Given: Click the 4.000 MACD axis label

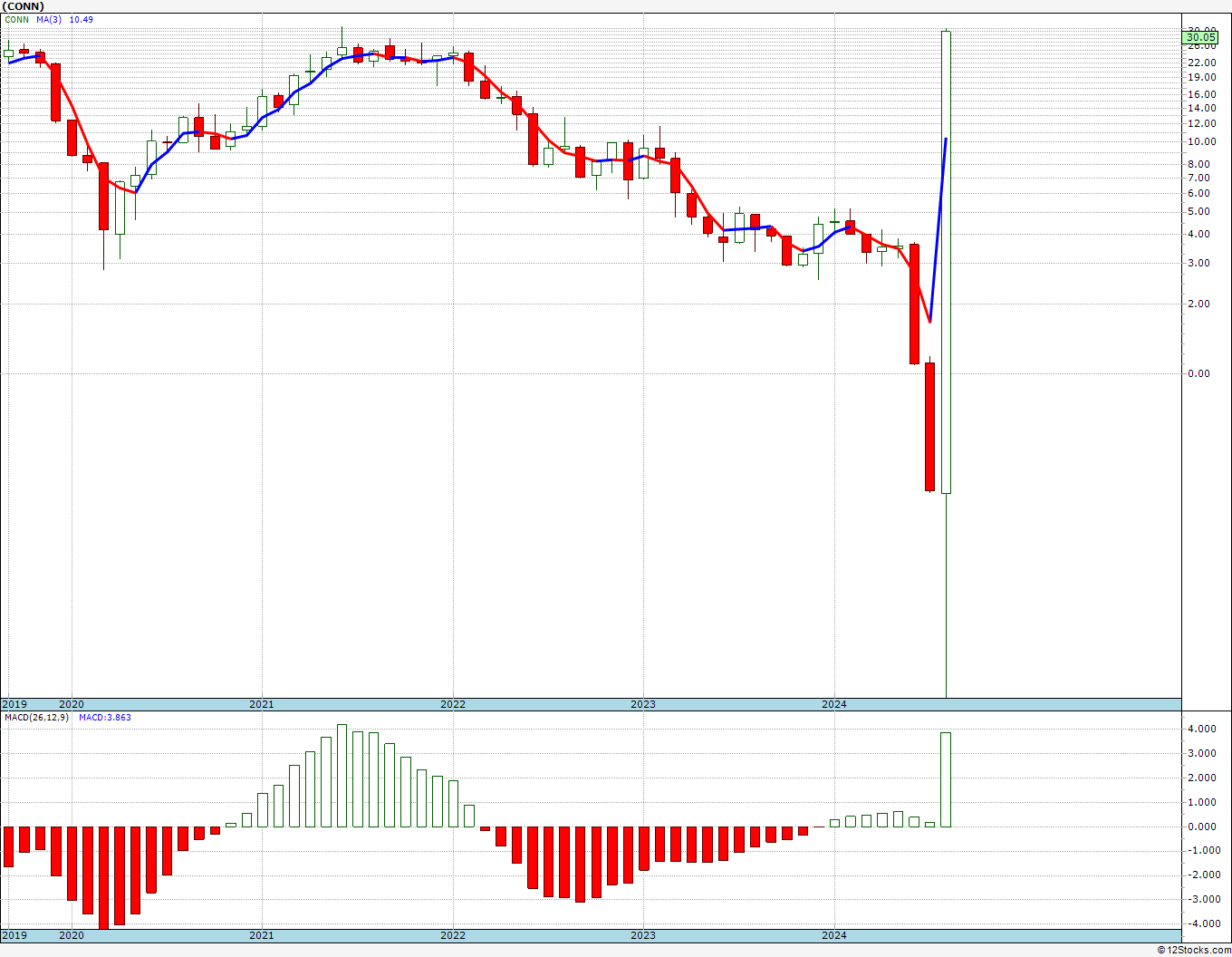Looking at the screenshot, I should click(x=1201, y=729).
